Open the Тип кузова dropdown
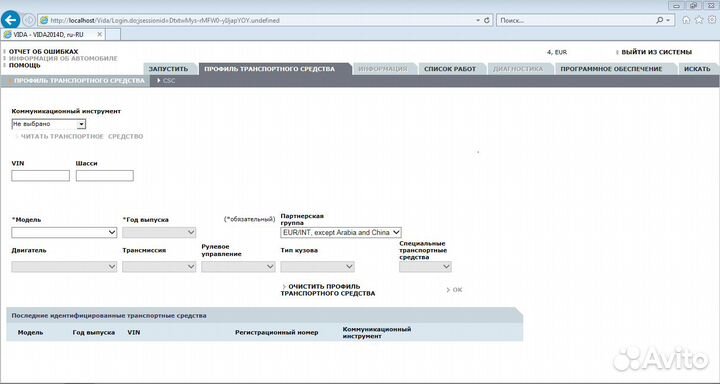Screen dimensions: 720x384 [x=317, y=267]
